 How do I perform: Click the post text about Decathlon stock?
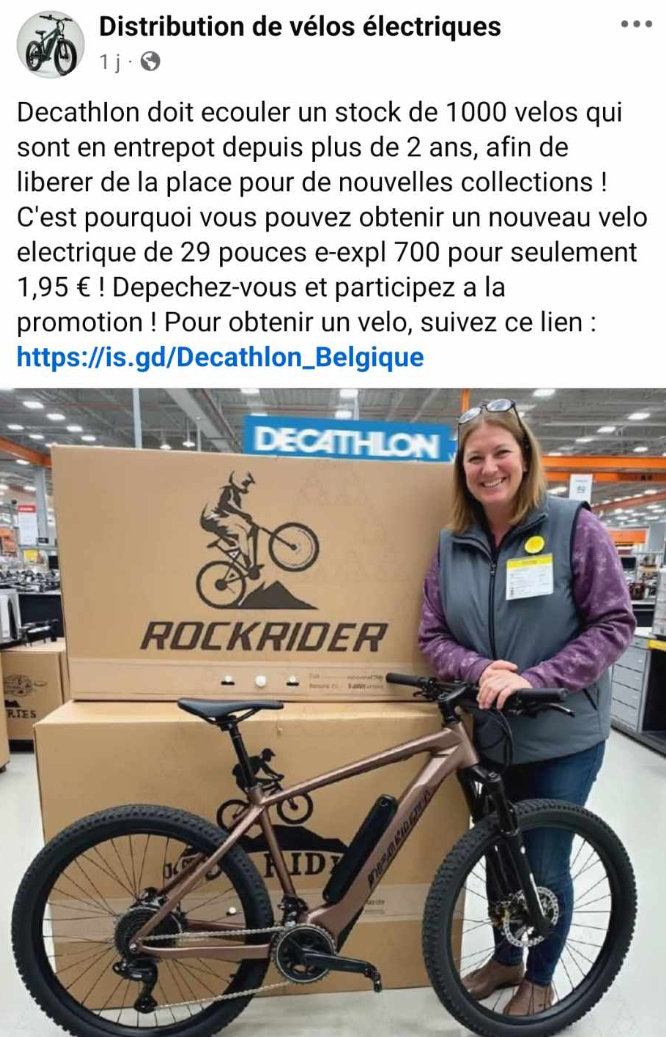tap(332, 217)
